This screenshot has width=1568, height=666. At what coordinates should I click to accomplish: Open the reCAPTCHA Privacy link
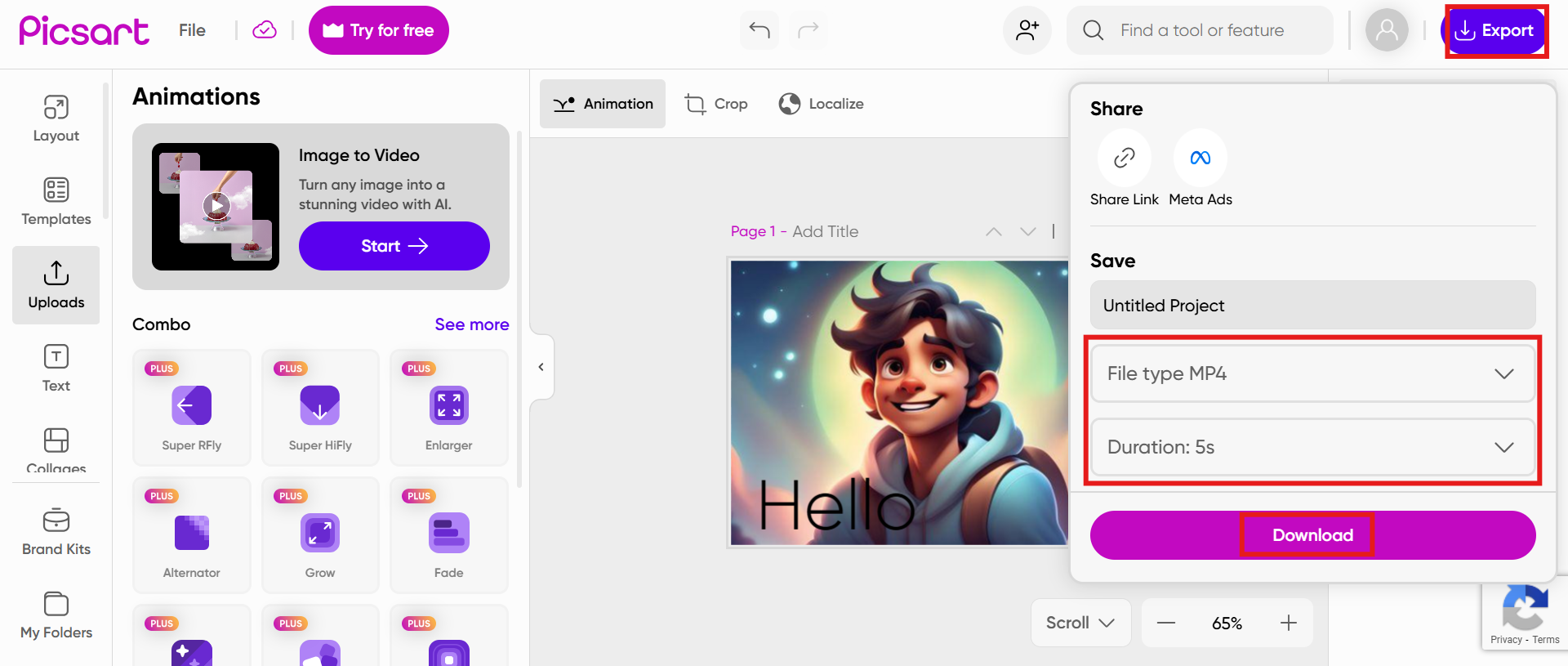pyautogui.click(x=1506, y=640)
